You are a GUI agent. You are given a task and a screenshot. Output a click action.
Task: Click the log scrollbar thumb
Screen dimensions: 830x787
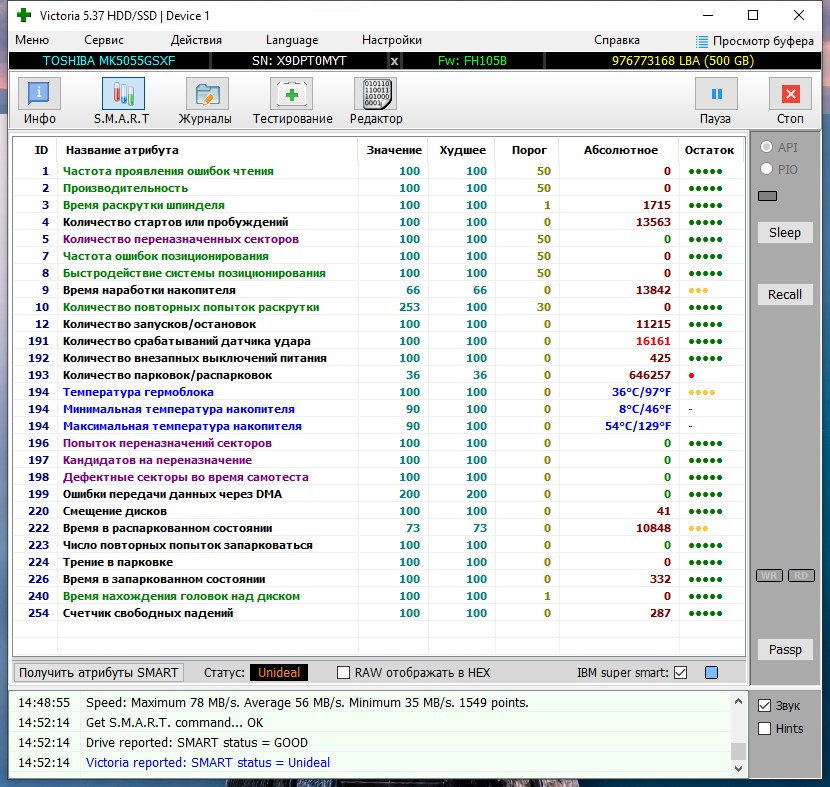[x=738, y=750]
